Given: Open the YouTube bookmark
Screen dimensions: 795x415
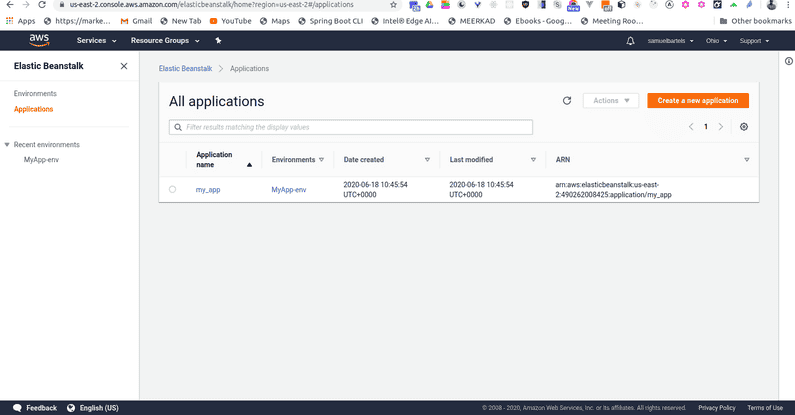Looking at the screenshot, I should (x=230, y=21).
